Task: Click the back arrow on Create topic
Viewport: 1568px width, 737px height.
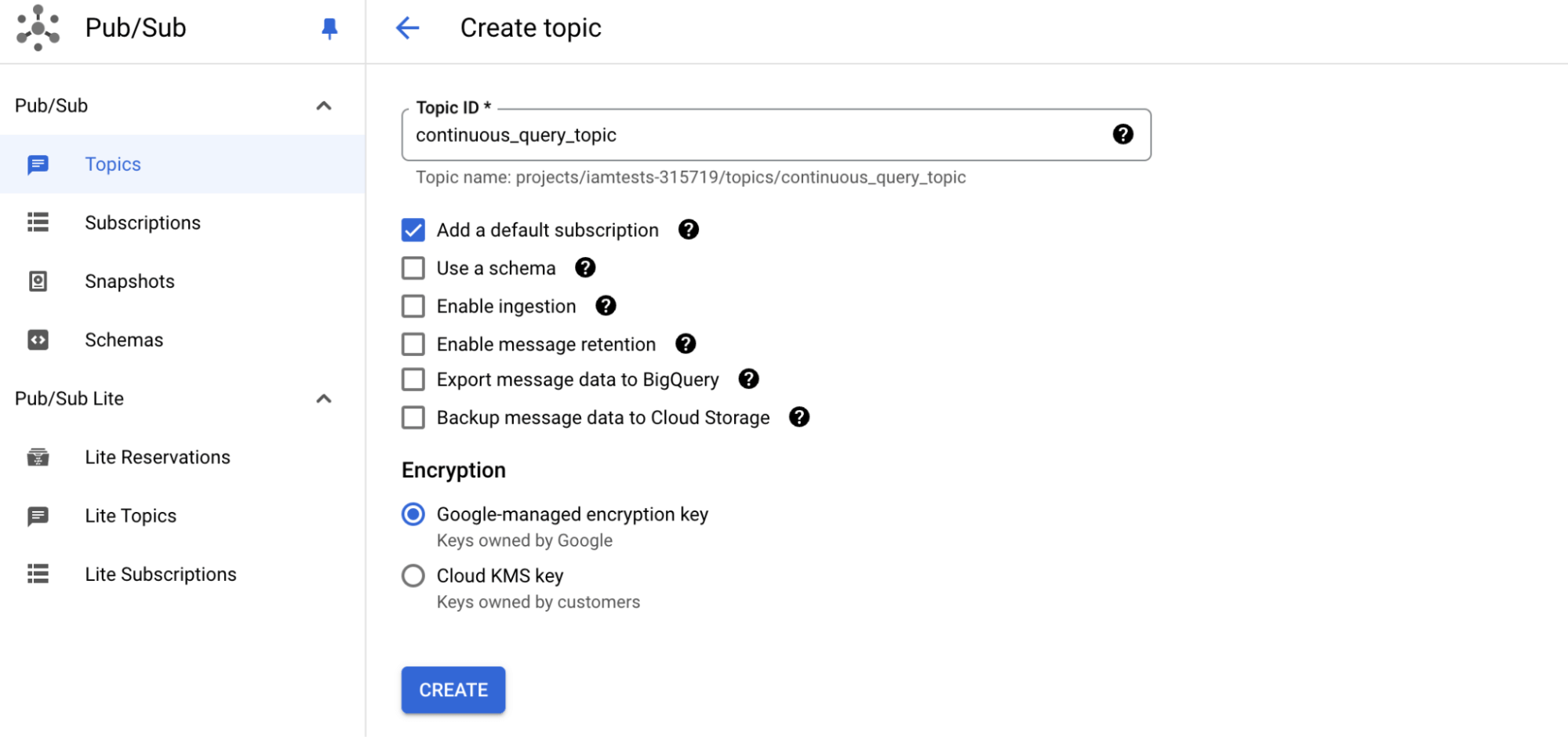Action: [x=407, y=27]
